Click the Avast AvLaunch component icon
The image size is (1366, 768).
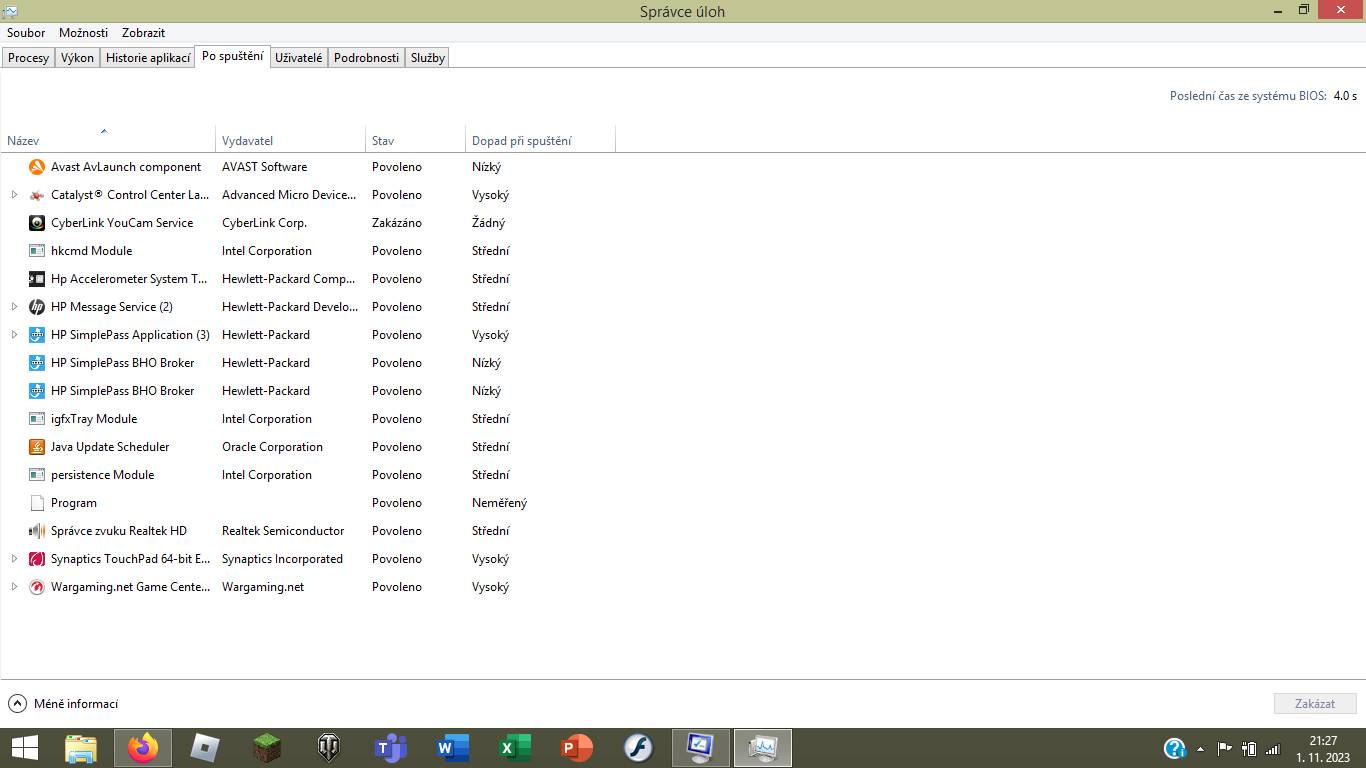pos(37,167)
